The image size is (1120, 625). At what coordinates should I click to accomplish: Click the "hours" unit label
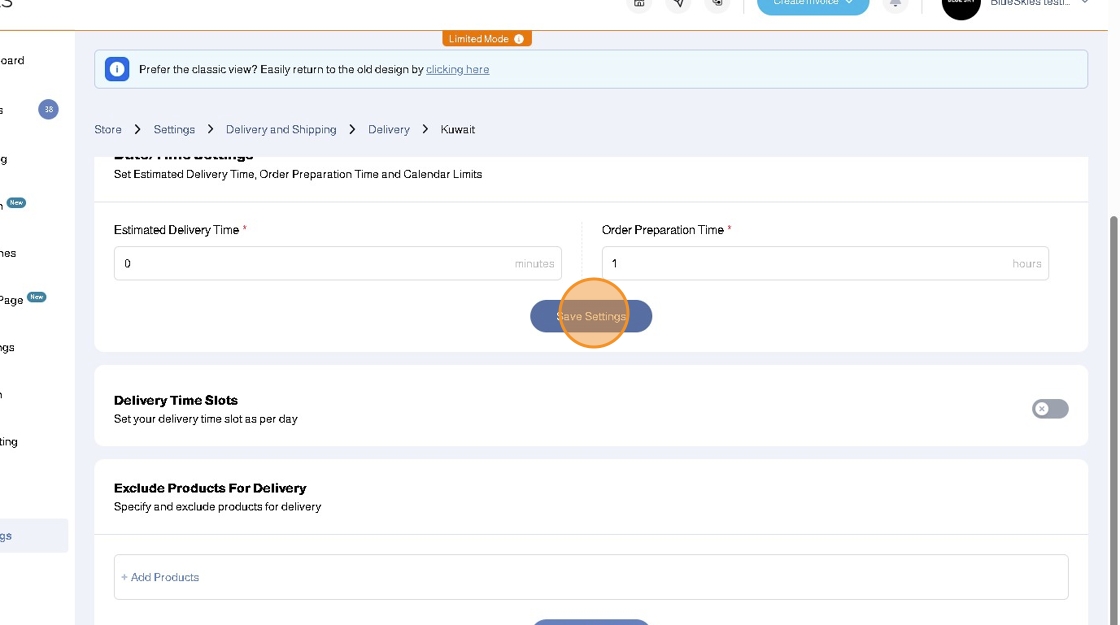(1026, 264)
